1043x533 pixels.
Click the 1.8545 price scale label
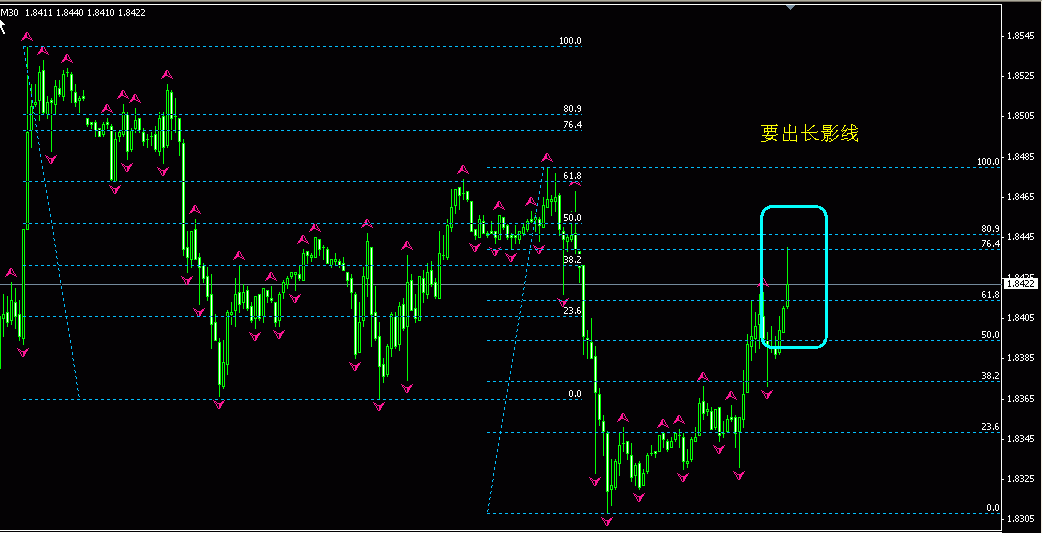click(x=1022, y=36)
